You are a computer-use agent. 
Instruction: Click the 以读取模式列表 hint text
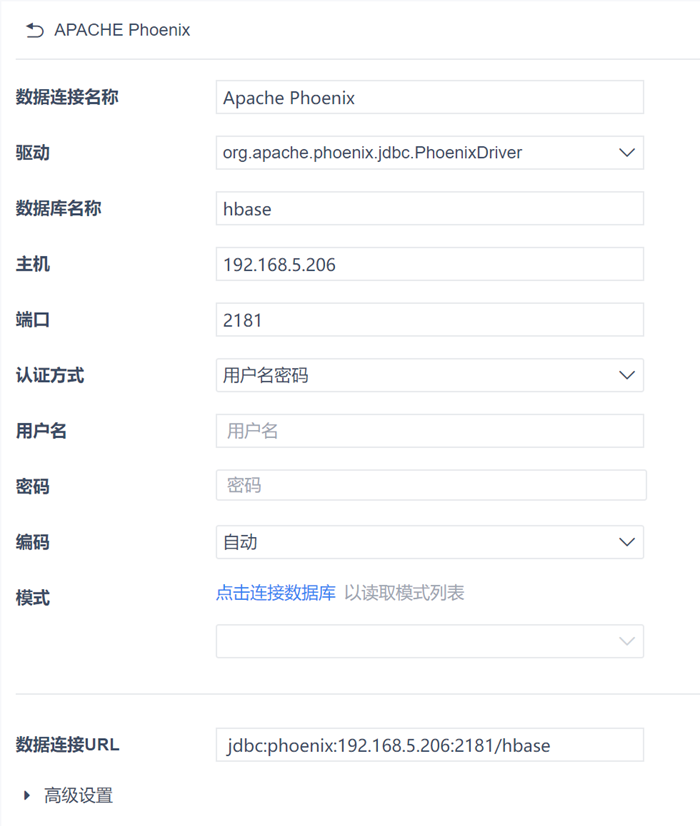coord(404,593)
